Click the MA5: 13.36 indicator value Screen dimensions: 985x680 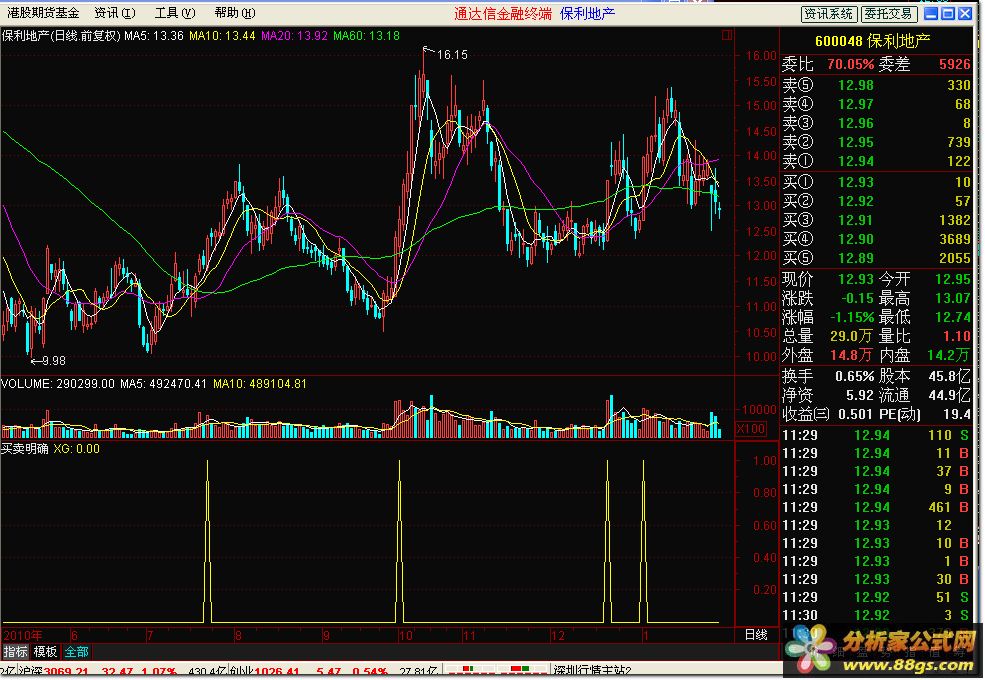(154, 36)
